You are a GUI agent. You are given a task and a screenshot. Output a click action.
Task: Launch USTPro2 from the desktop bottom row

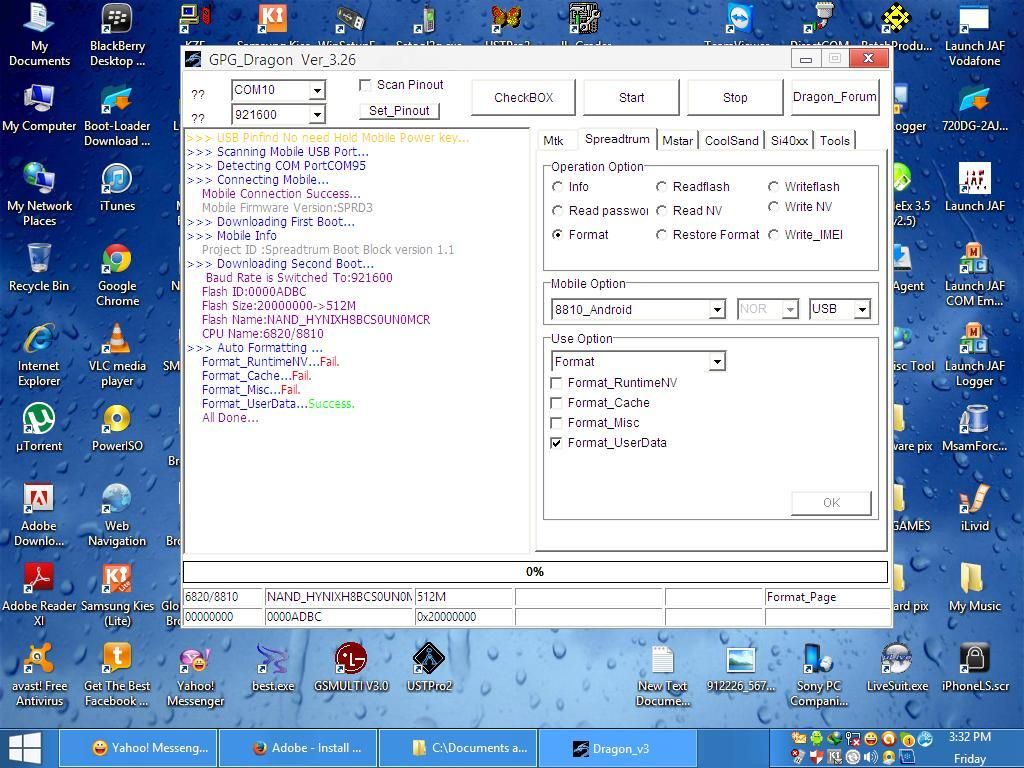pyautogui.click(x=428, y=662)
